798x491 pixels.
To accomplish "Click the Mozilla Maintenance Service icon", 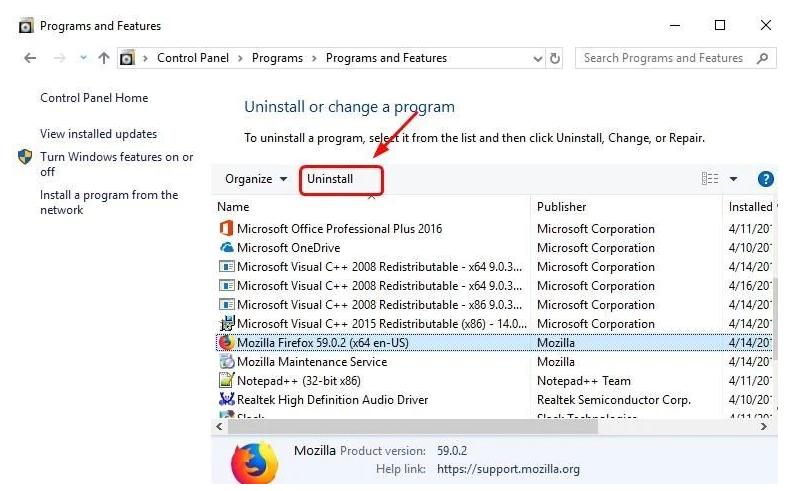I will (226, 362).
